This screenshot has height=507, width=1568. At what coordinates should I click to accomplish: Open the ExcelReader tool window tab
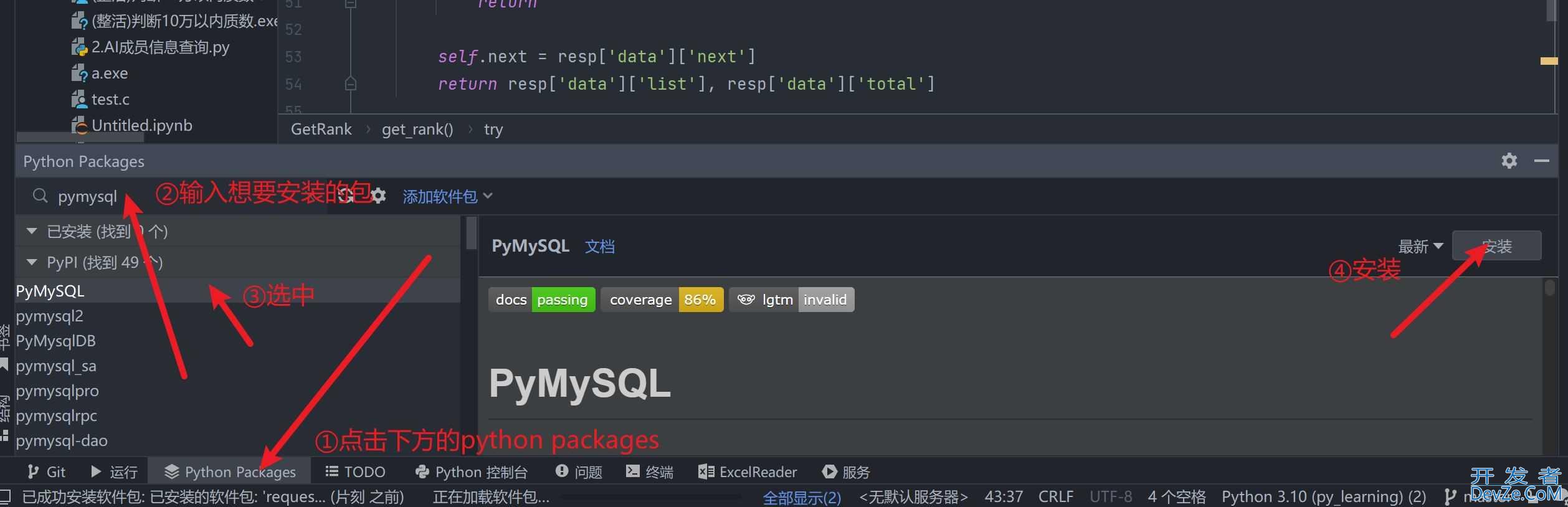[747, 471]
